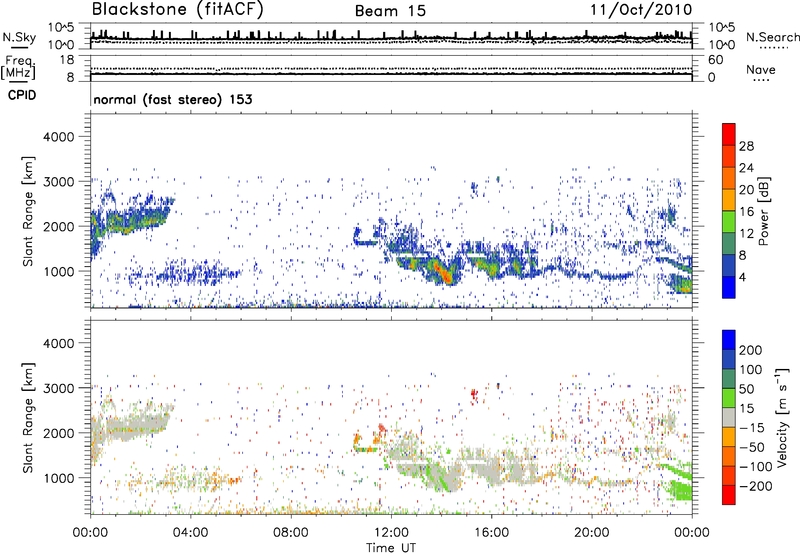
Task: Click the 'Velocity [m s-1]' color bar label
Action: click(x=782, y=417)
